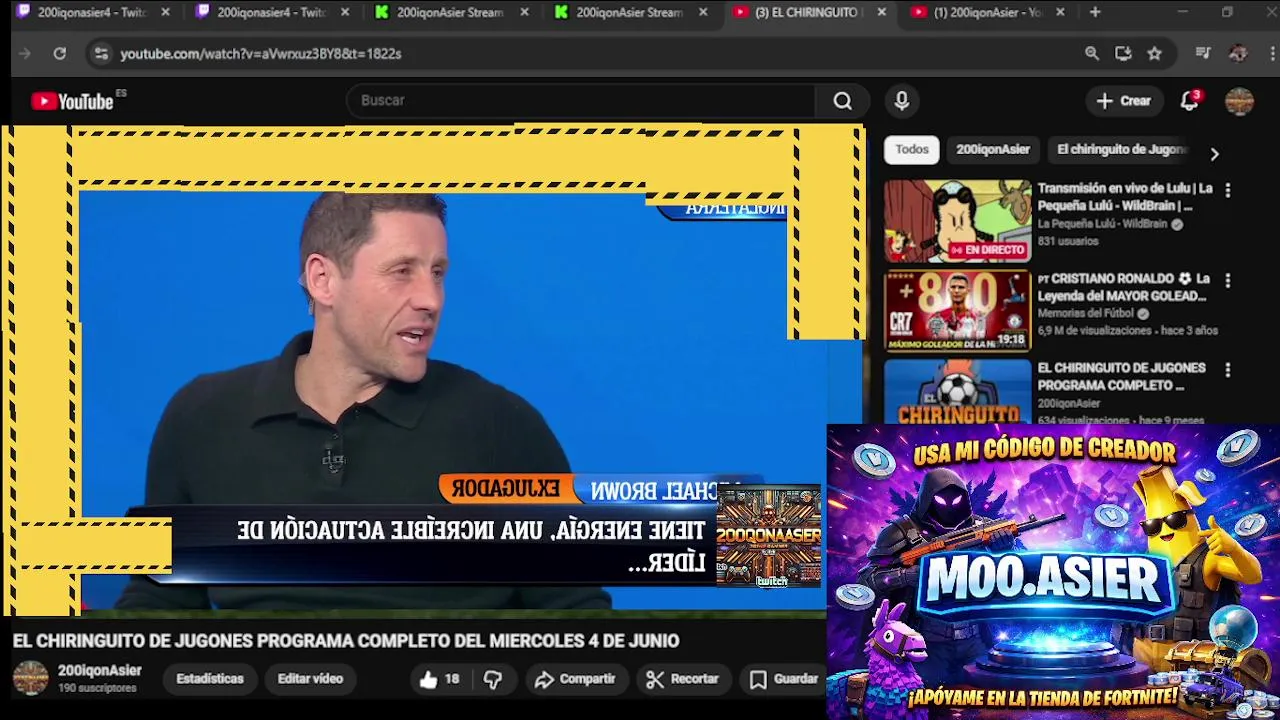
Task: Switch to the (3) EL CHIRINGUITO tab
Action: [807, 12]
